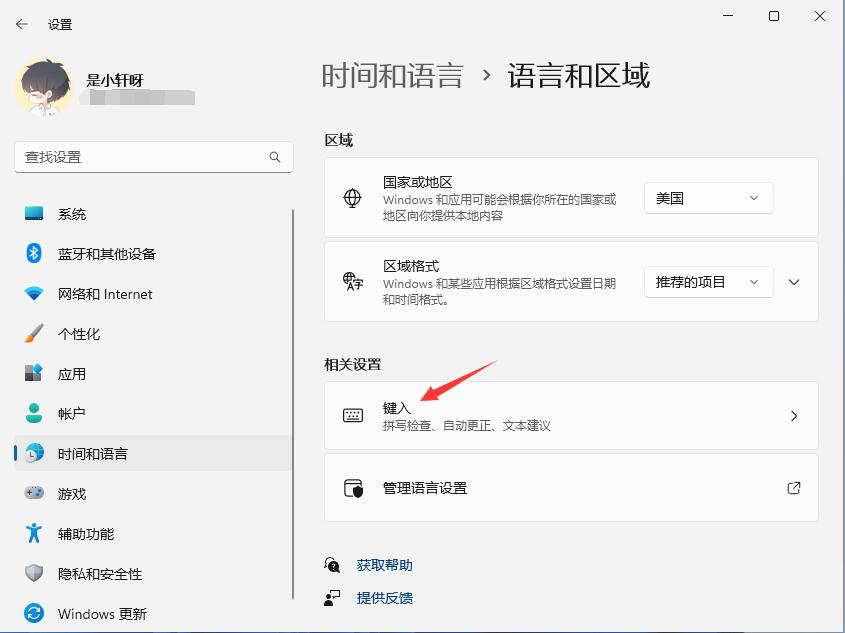This screenshot has height=633, width=845.
Task: Open 辅助功能 settings
Action: pyautogui.click(x=78, y=534)
